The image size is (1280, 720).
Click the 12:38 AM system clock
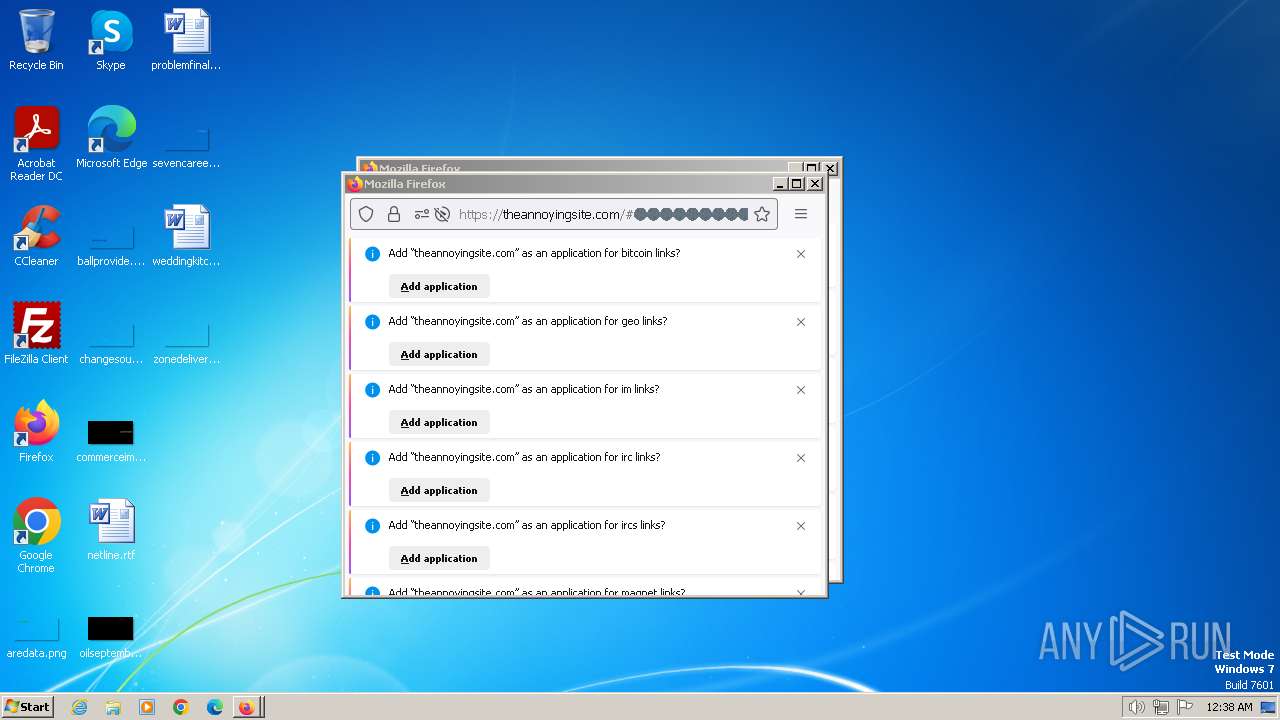(1229, 707)
